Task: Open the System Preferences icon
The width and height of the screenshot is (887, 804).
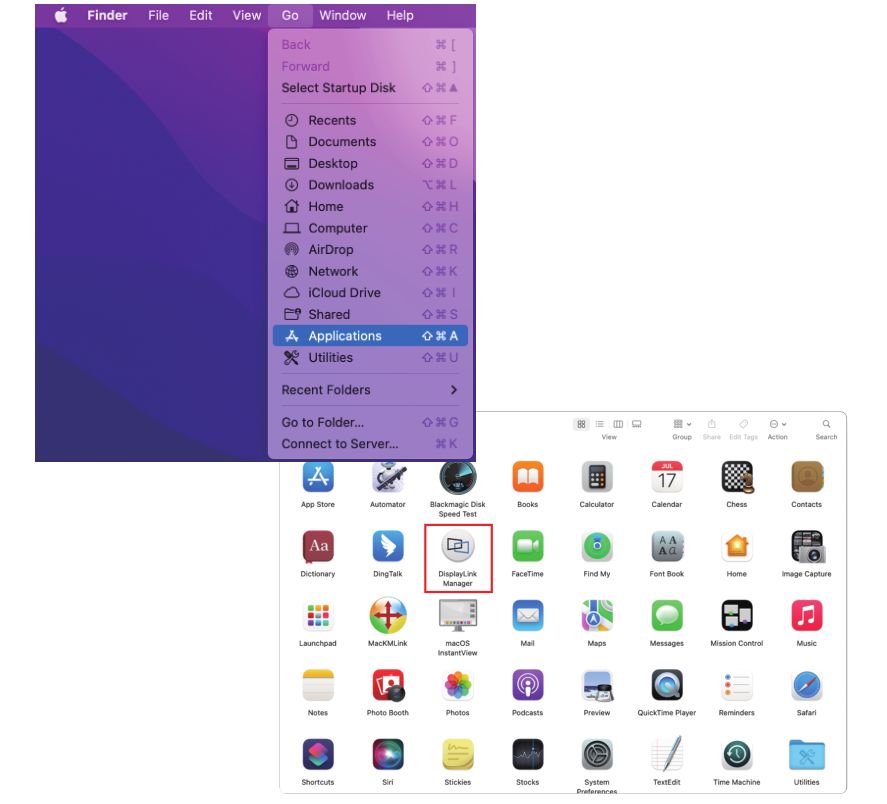Action: point(597,755)
